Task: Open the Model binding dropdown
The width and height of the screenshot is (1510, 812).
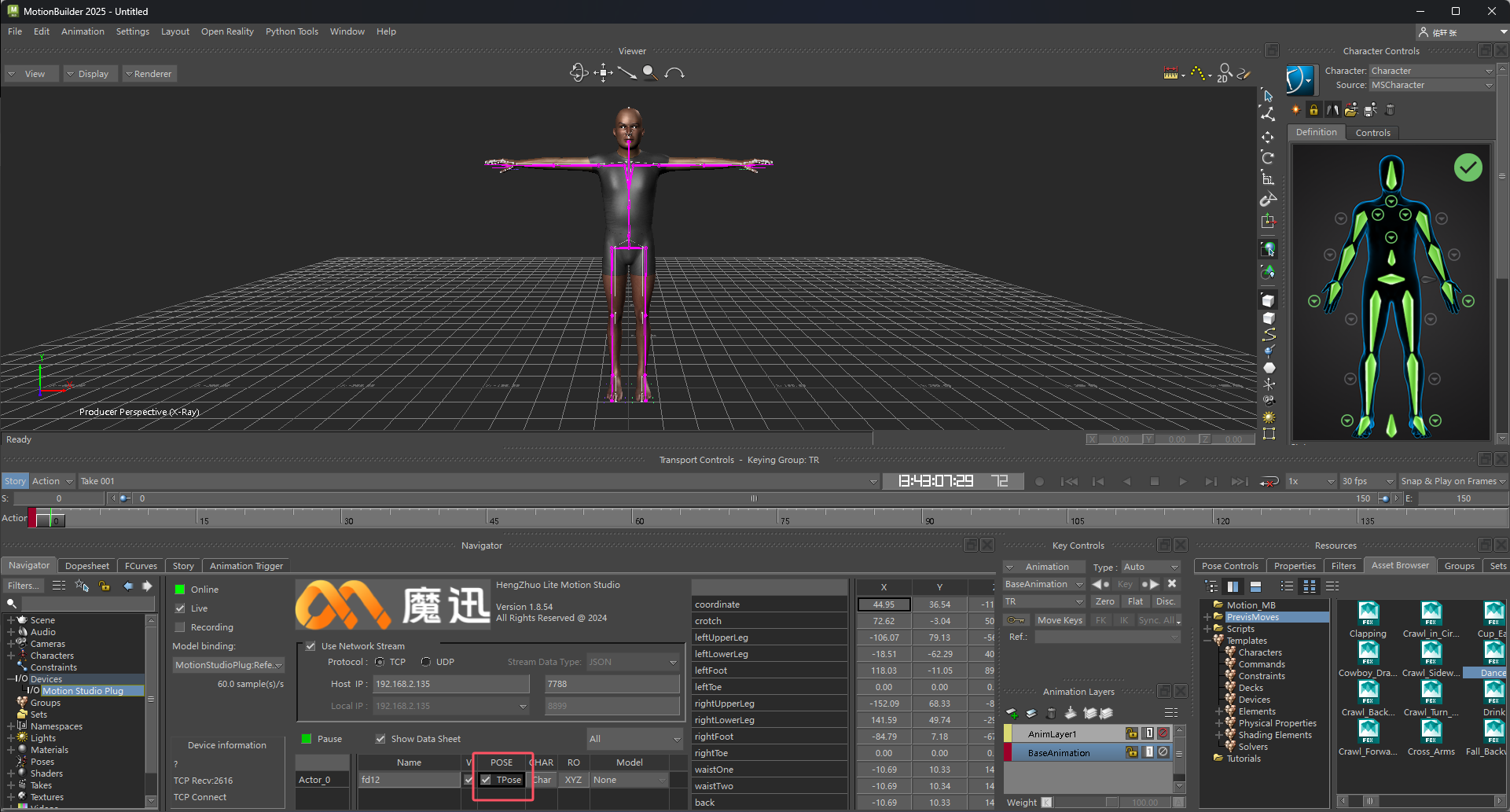Action: (228, 665)
